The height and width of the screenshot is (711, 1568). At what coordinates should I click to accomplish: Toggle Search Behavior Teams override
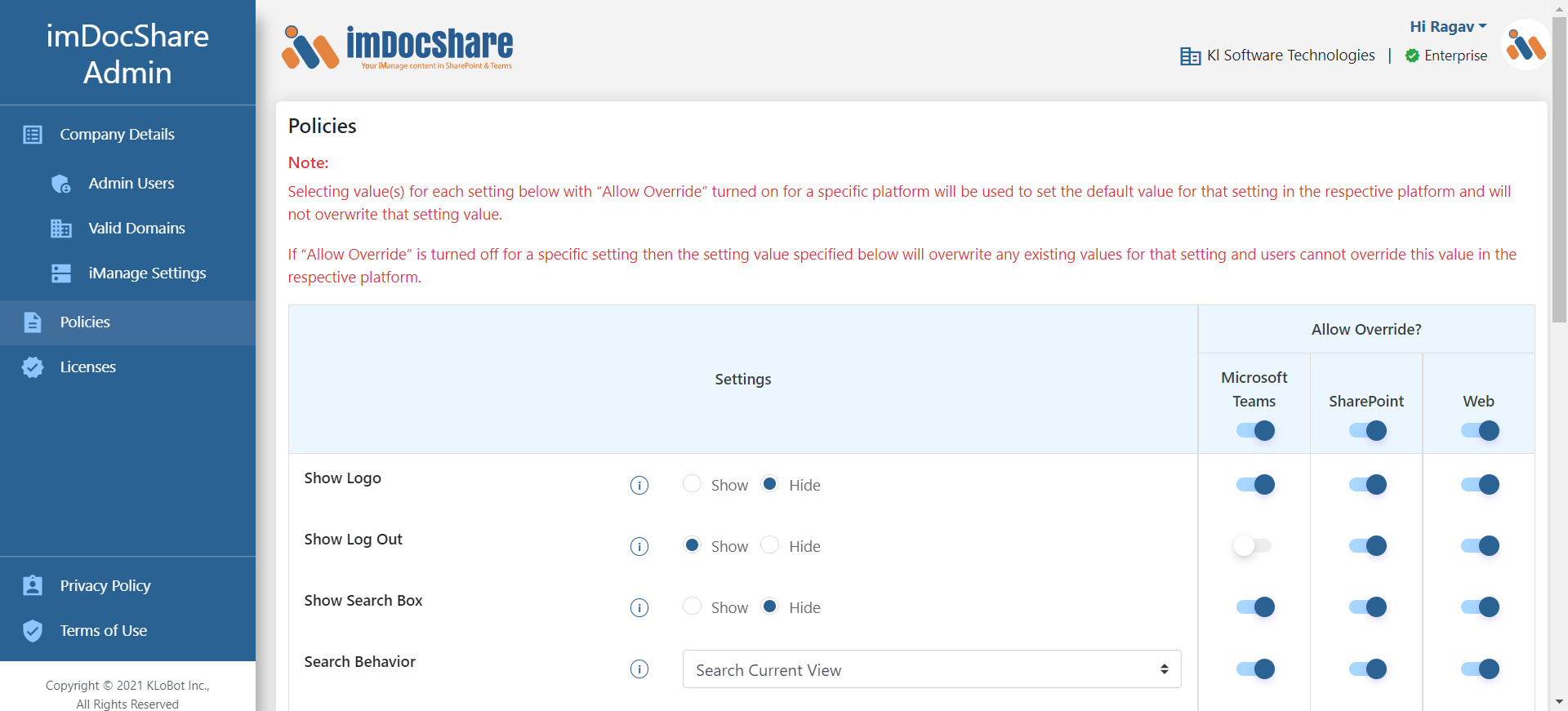click(x=1254, y=669)
